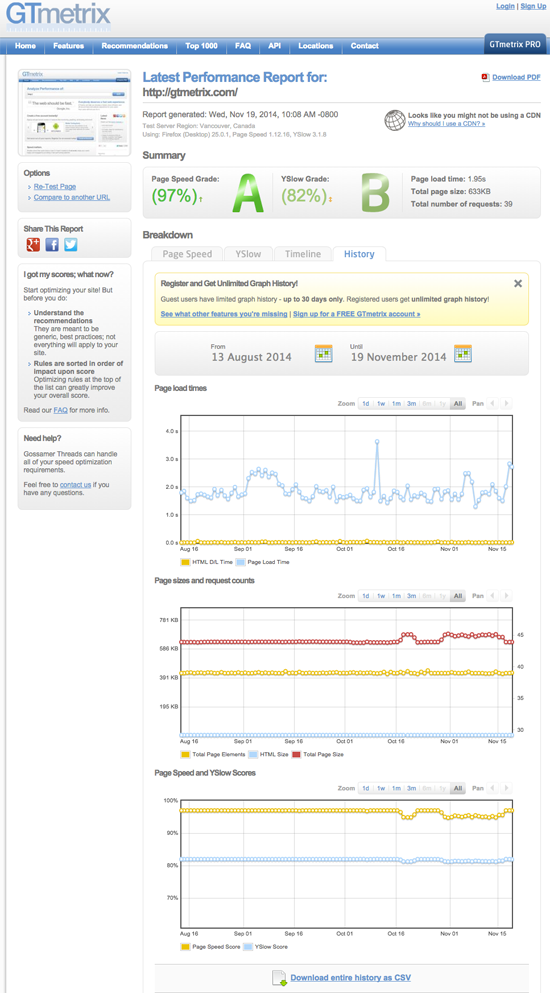Screen dimensions: 550x993
Task: Click the GTmetrix logo
Action: coord(58,16)
